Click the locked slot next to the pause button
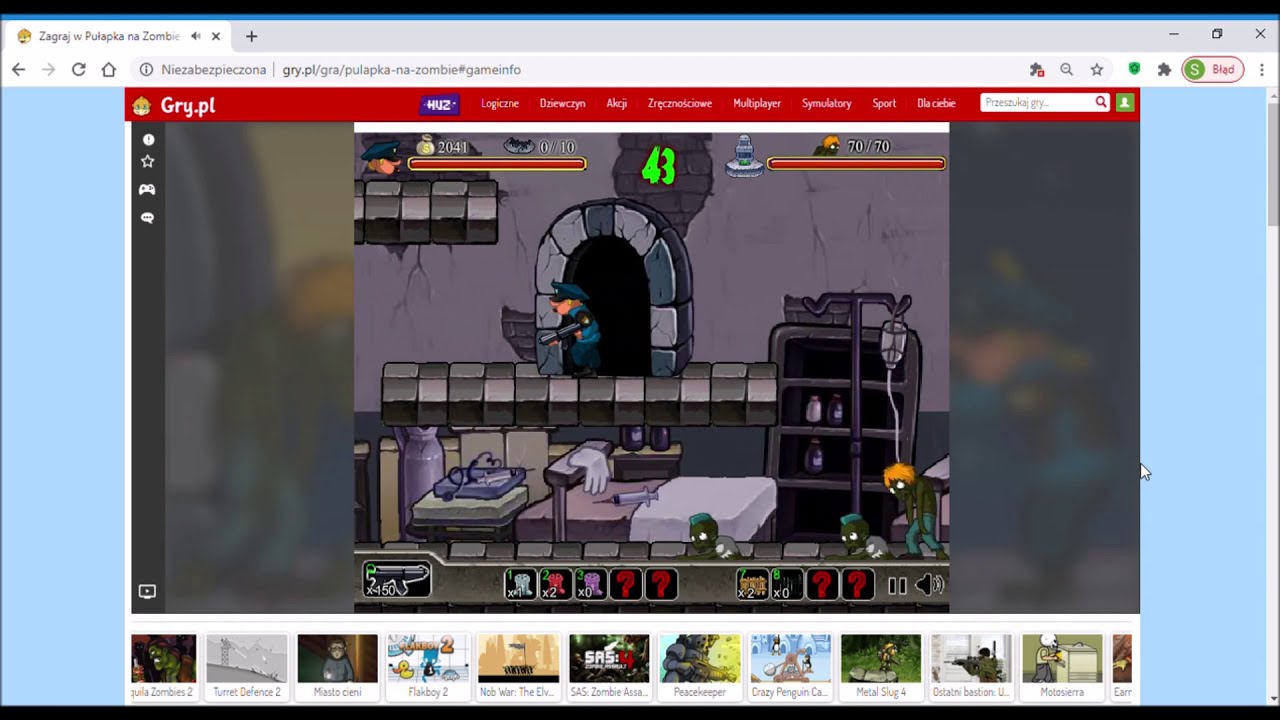The width and height of the screenshot is (1280, 720). click(857, 584)
